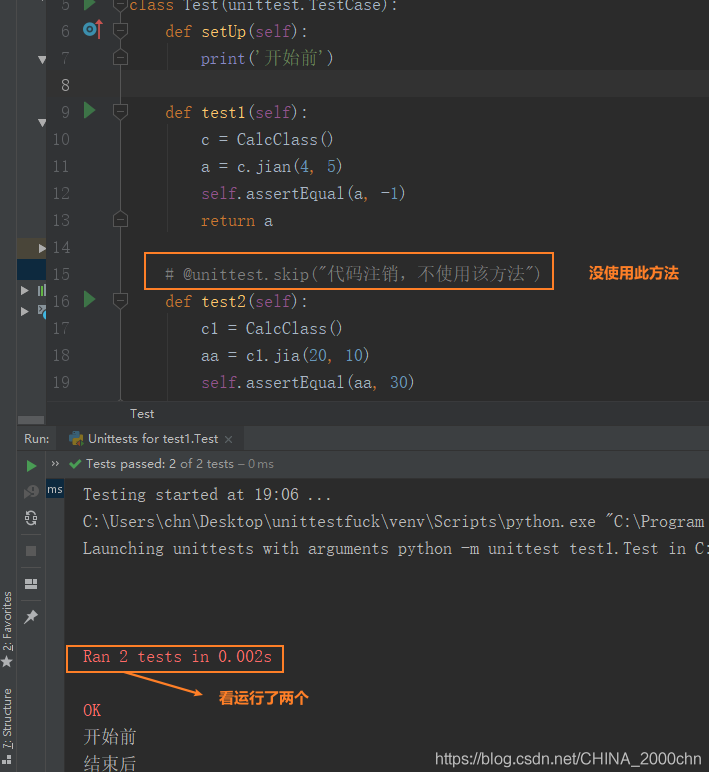Viewport: 709px width, 772px height.
Task: Expand the hidden toolbar chevron beside Tests passed
Action: pyautogui.click(x=55, y=464)
